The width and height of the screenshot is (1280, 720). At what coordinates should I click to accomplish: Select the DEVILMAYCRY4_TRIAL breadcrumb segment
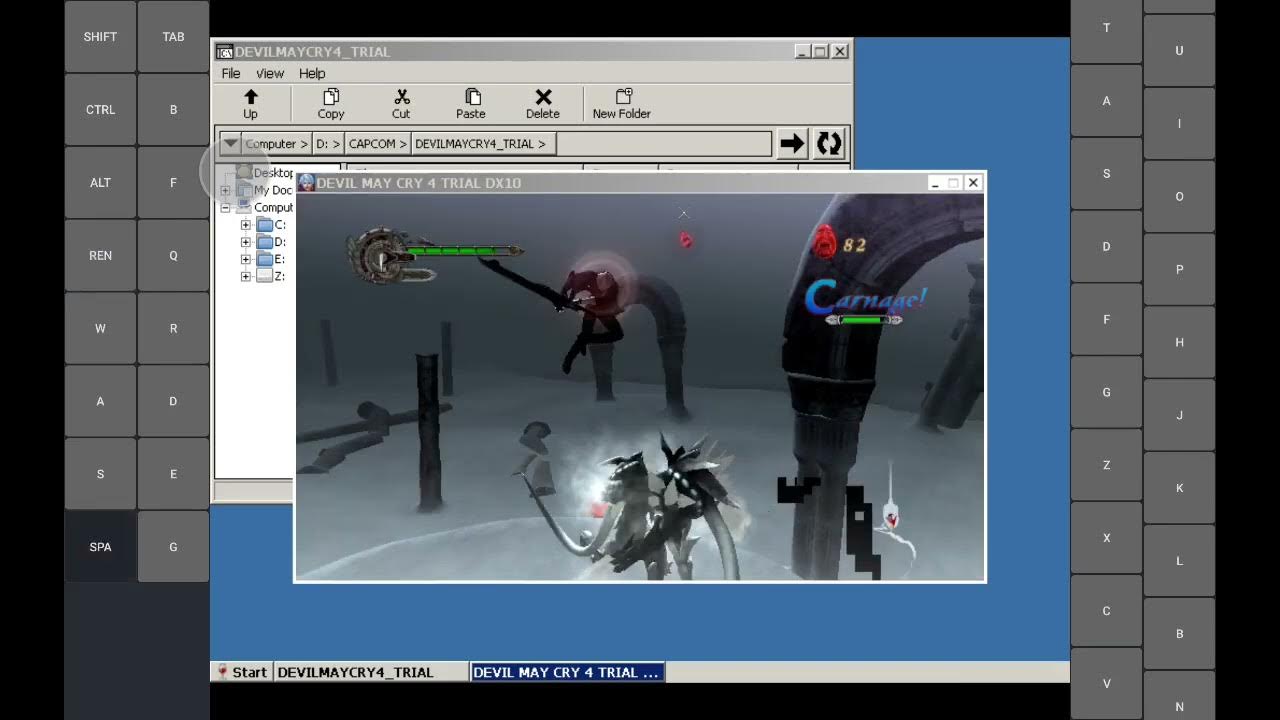point(481,144)
